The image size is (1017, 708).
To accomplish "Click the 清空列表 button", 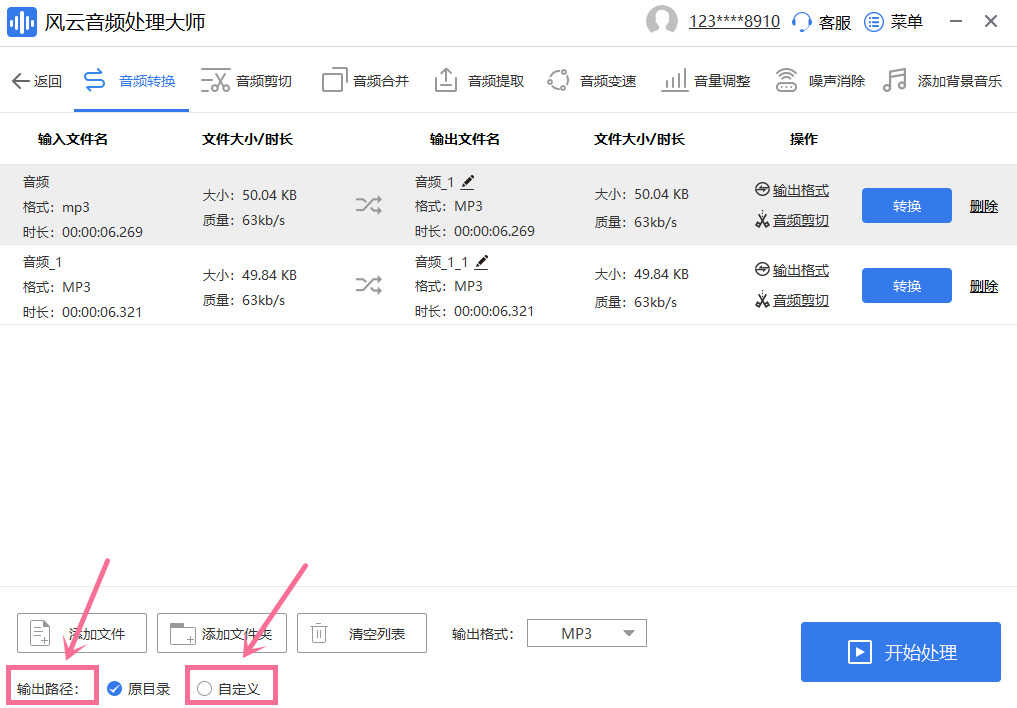I will (x=362, y=633).
